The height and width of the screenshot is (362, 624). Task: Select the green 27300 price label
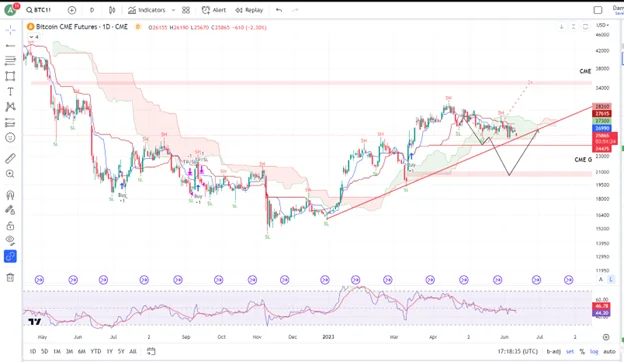click(x=602, y=121)
